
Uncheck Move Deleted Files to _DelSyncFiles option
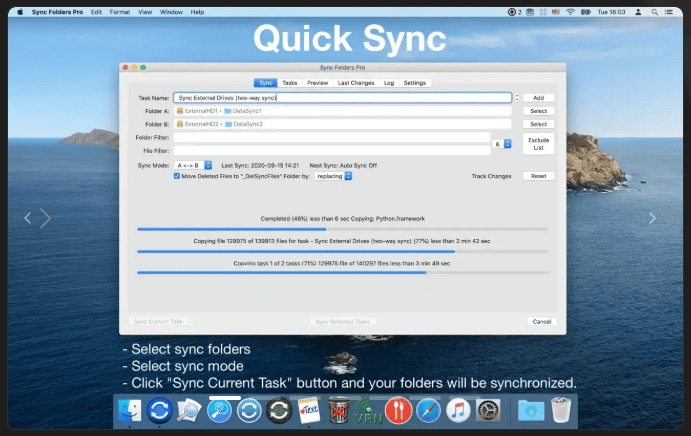[x=177, y=176]
